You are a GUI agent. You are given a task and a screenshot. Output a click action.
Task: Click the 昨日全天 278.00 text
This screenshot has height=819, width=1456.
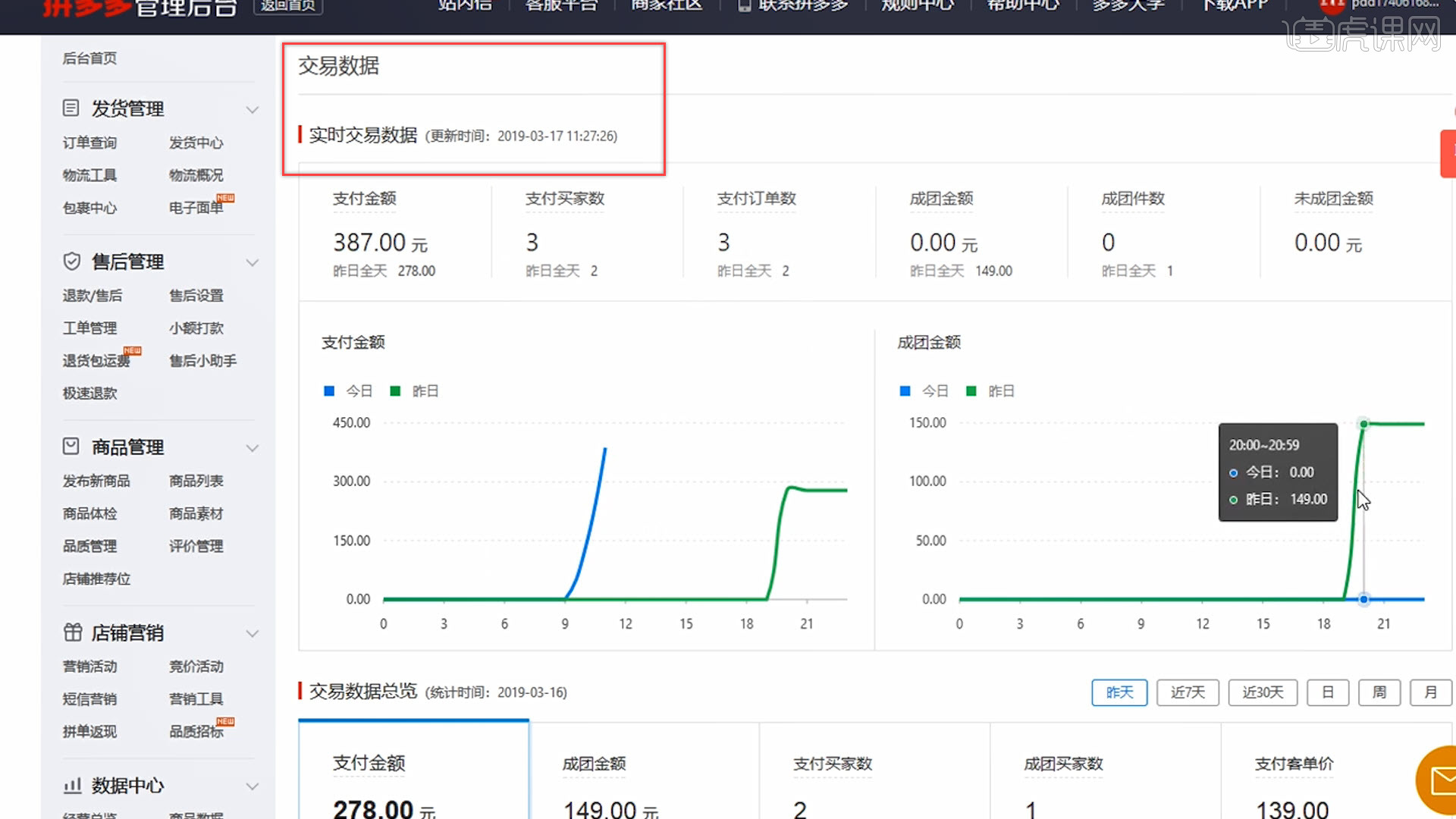[384, 271]
